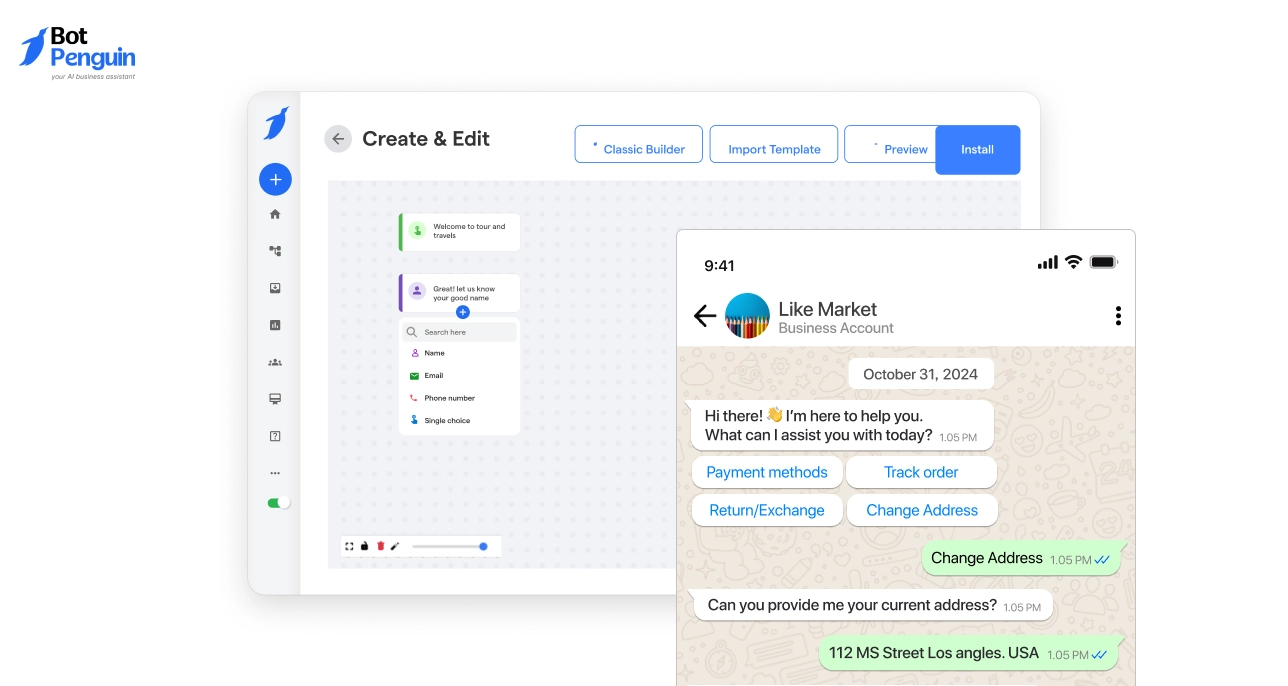Open the inbox icon in the sidebar
The height and width of the screenshot is (686, 1288).
tap(275, 287)
